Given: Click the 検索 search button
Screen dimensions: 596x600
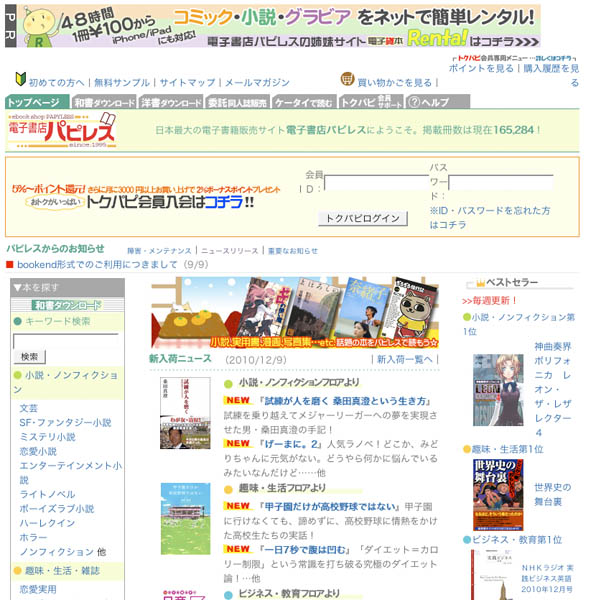Looking at the screenshot, I should [29, 357].
